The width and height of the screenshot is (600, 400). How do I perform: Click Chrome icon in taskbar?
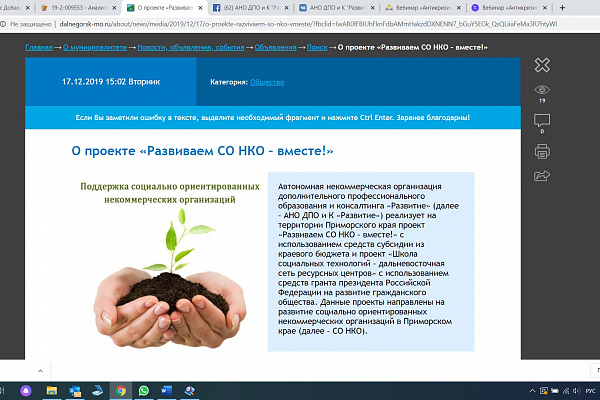121,391
